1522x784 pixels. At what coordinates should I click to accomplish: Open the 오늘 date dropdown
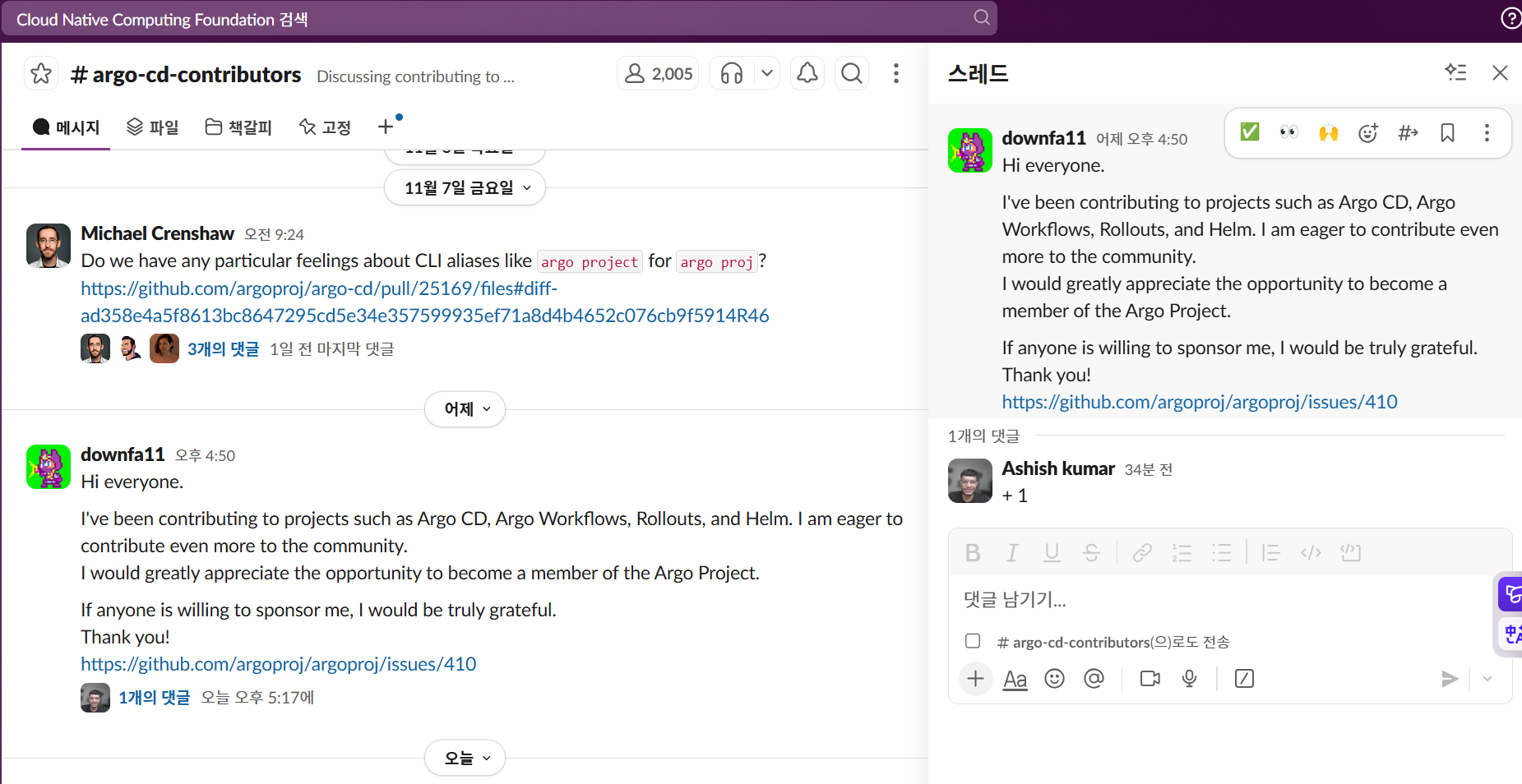tap(465, 759)
